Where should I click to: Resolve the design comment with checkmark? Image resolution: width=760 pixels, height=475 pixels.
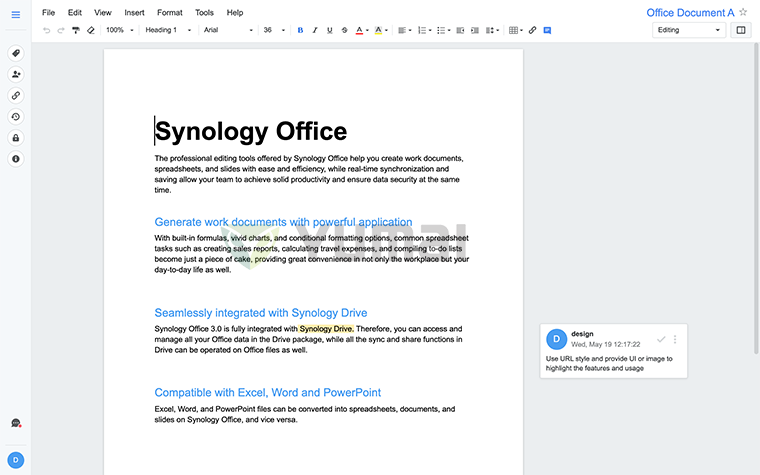(661, 339)
